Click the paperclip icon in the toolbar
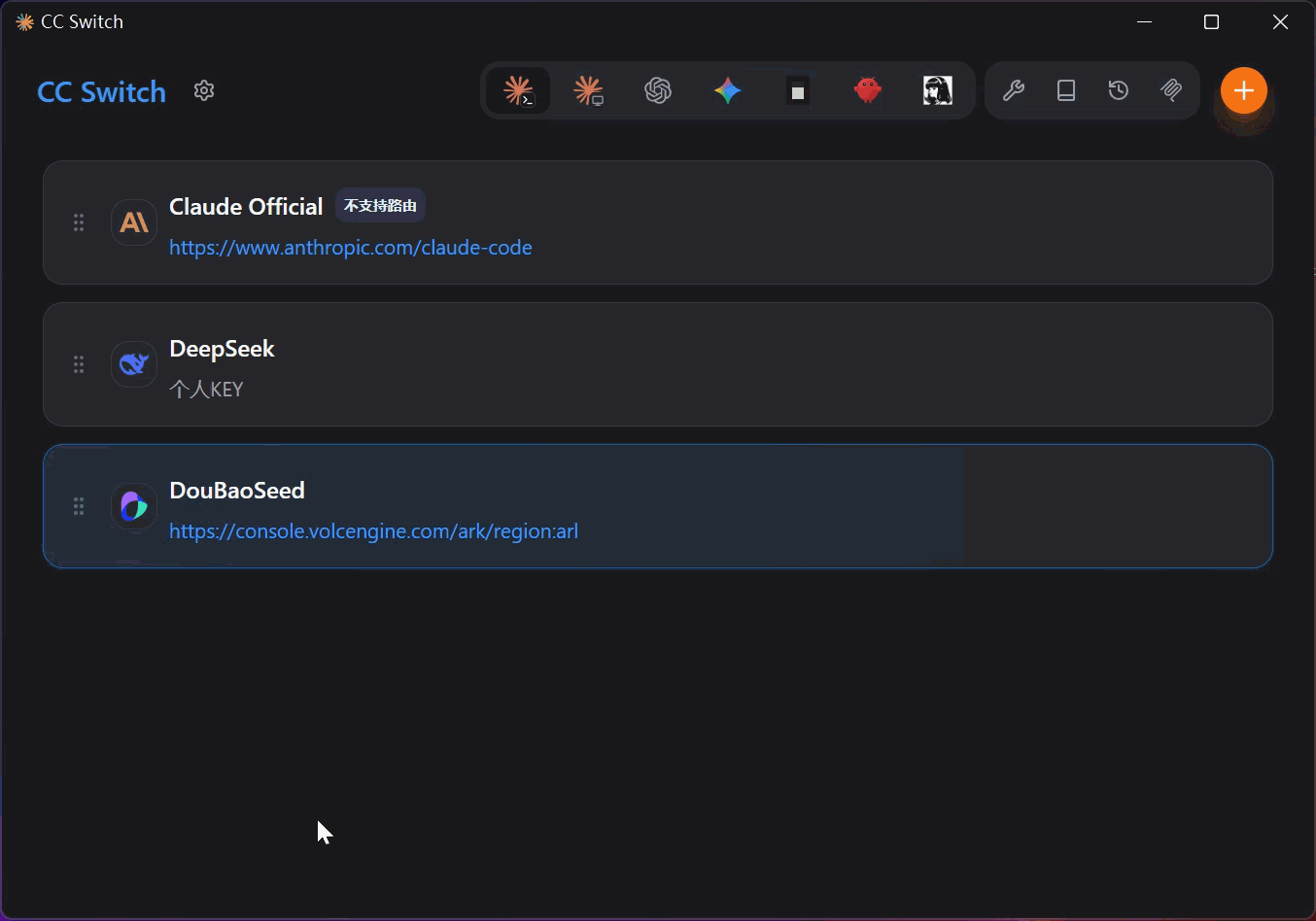The image size is (1316, 921). (x=1171, y=90)
